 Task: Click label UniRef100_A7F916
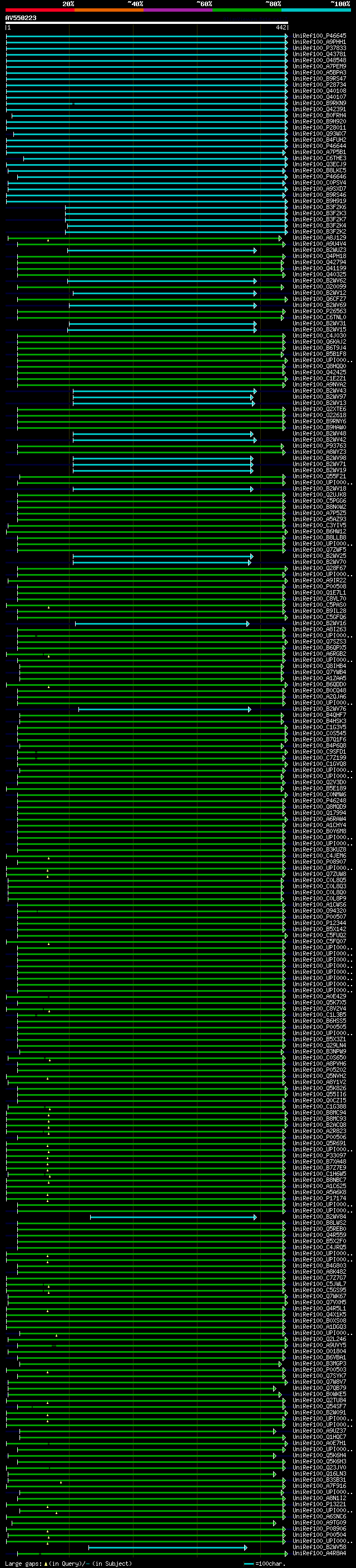(319, 1486)
